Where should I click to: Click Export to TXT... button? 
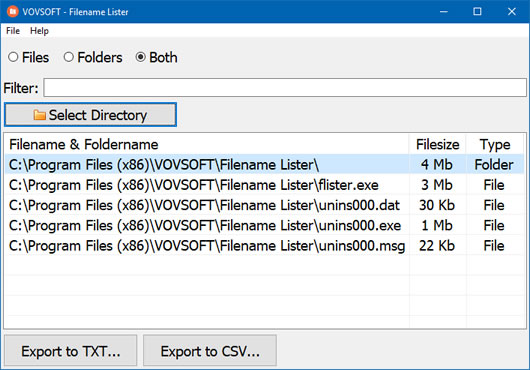point(71,351)
